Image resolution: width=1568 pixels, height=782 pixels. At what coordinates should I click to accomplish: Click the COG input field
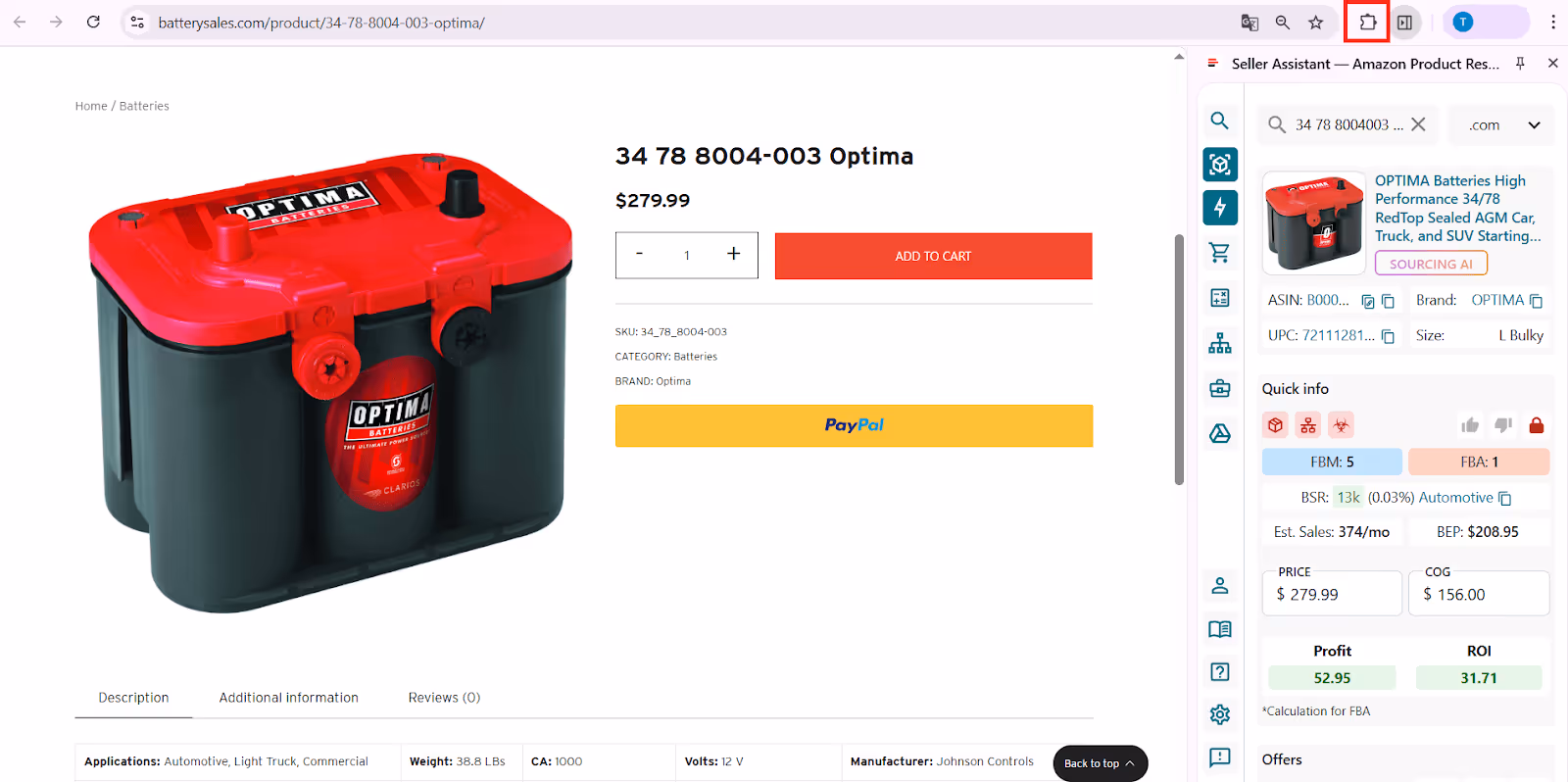pos(1479,594)
